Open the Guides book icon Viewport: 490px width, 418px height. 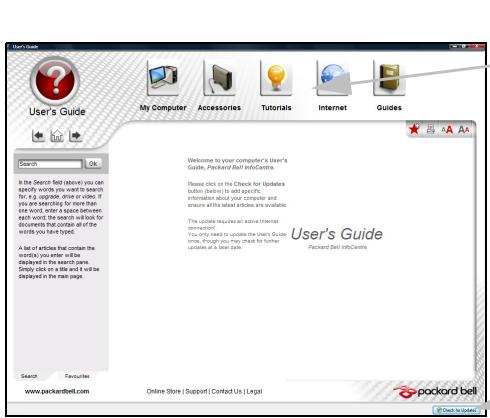(389, 78)
